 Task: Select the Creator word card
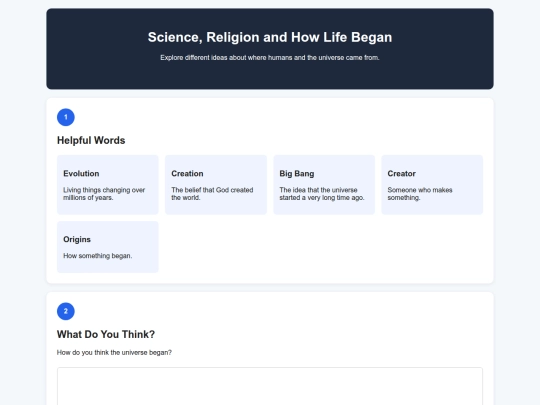tap(432, 185)
